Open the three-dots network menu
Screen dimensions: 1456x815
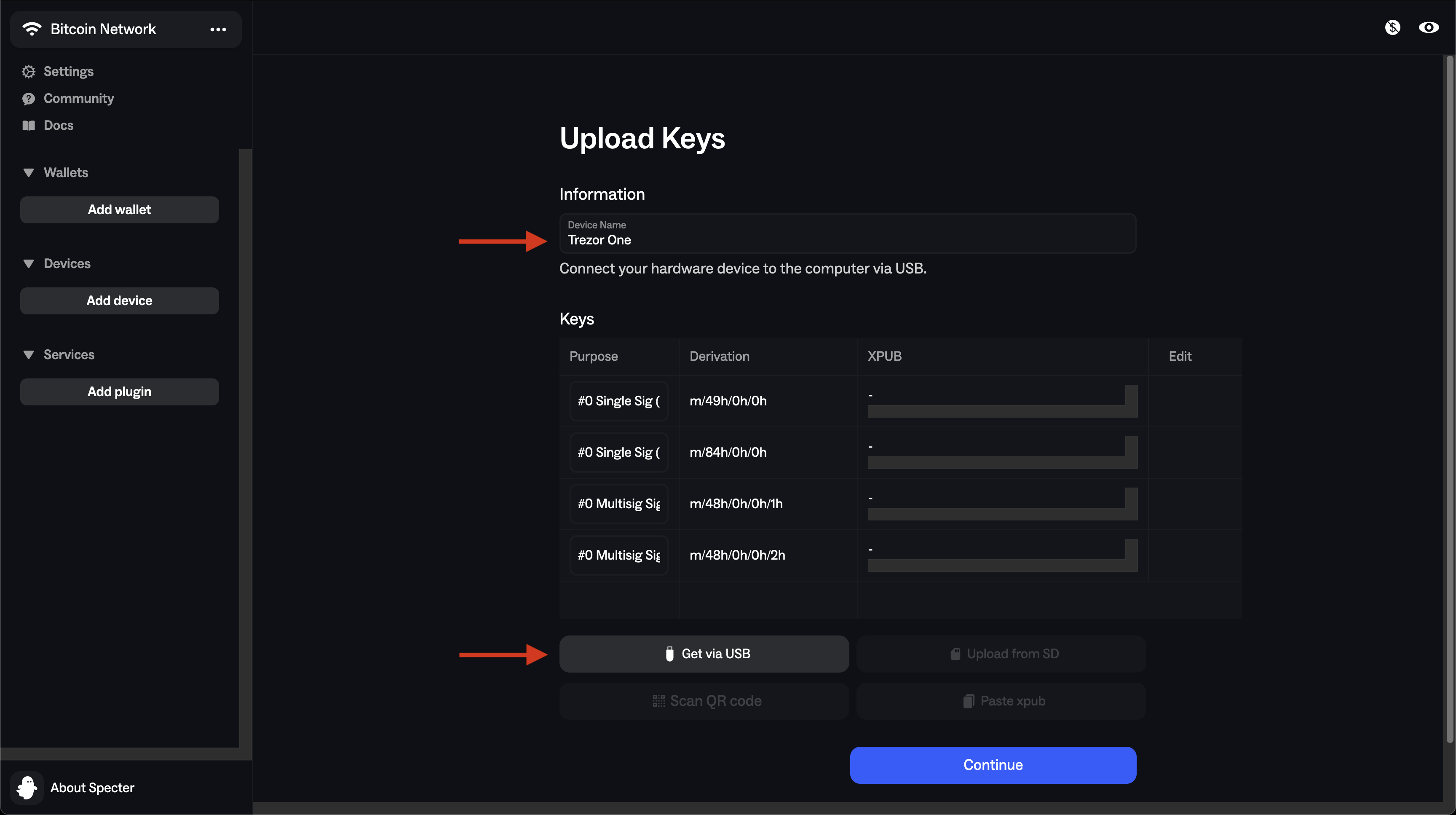click(x=218, y=29)
